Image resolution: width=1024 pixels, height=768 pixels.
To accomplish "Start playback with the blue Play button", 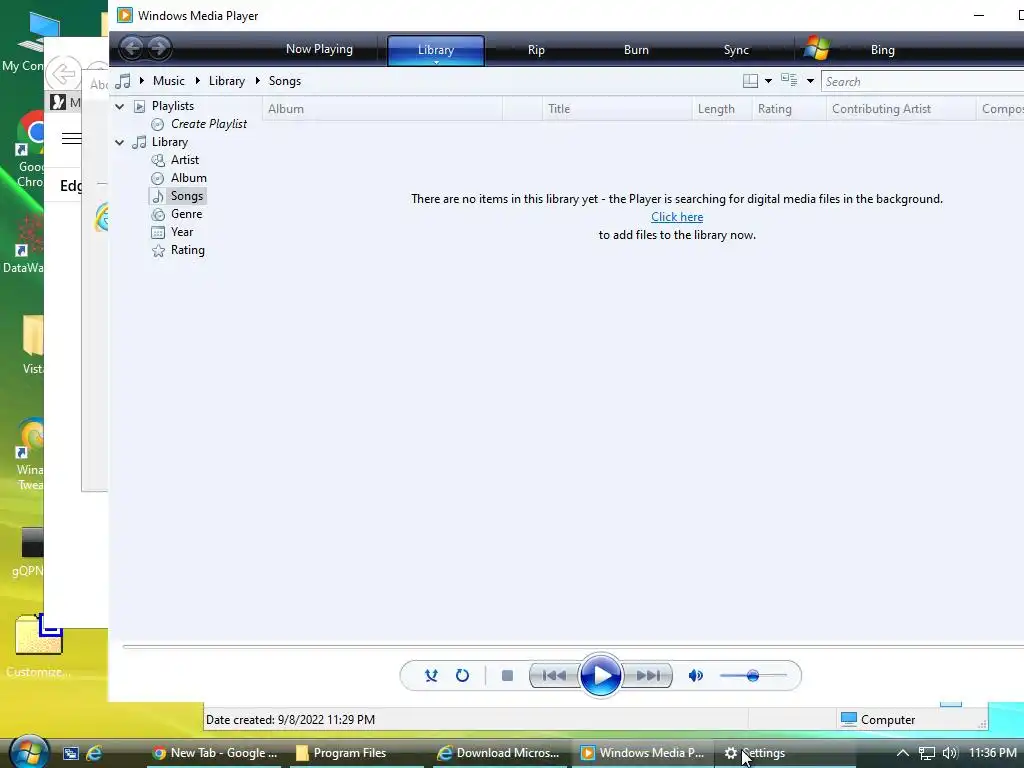I will click(x=600, y=675).
